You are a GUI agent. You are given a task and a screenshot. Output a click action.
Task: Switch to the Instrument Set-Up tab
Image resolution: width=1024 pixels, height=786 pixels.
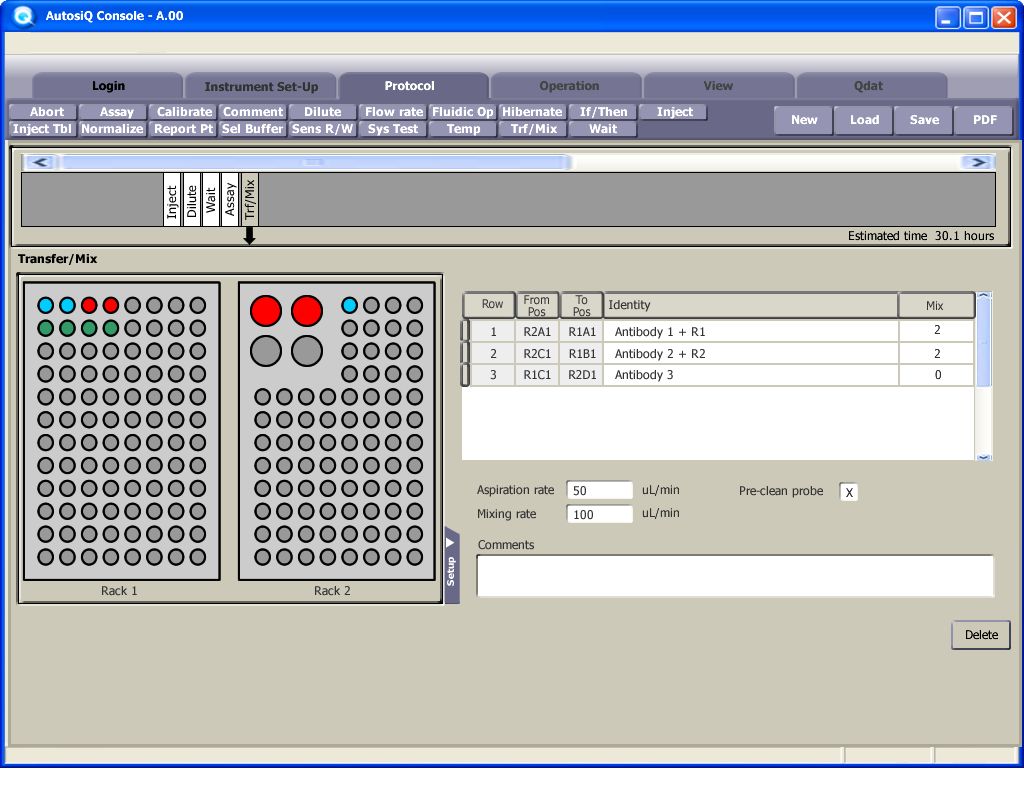point(261,86)
